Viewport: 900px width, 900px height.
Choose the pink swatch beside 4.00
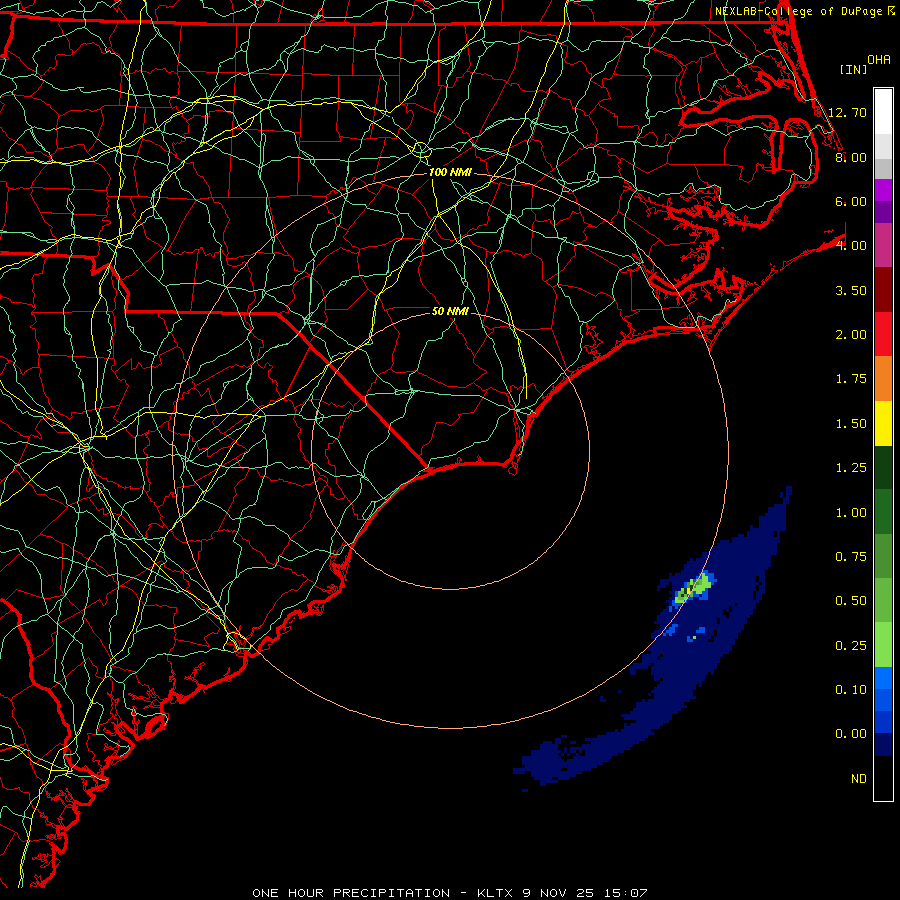click(x=883, y=245)
